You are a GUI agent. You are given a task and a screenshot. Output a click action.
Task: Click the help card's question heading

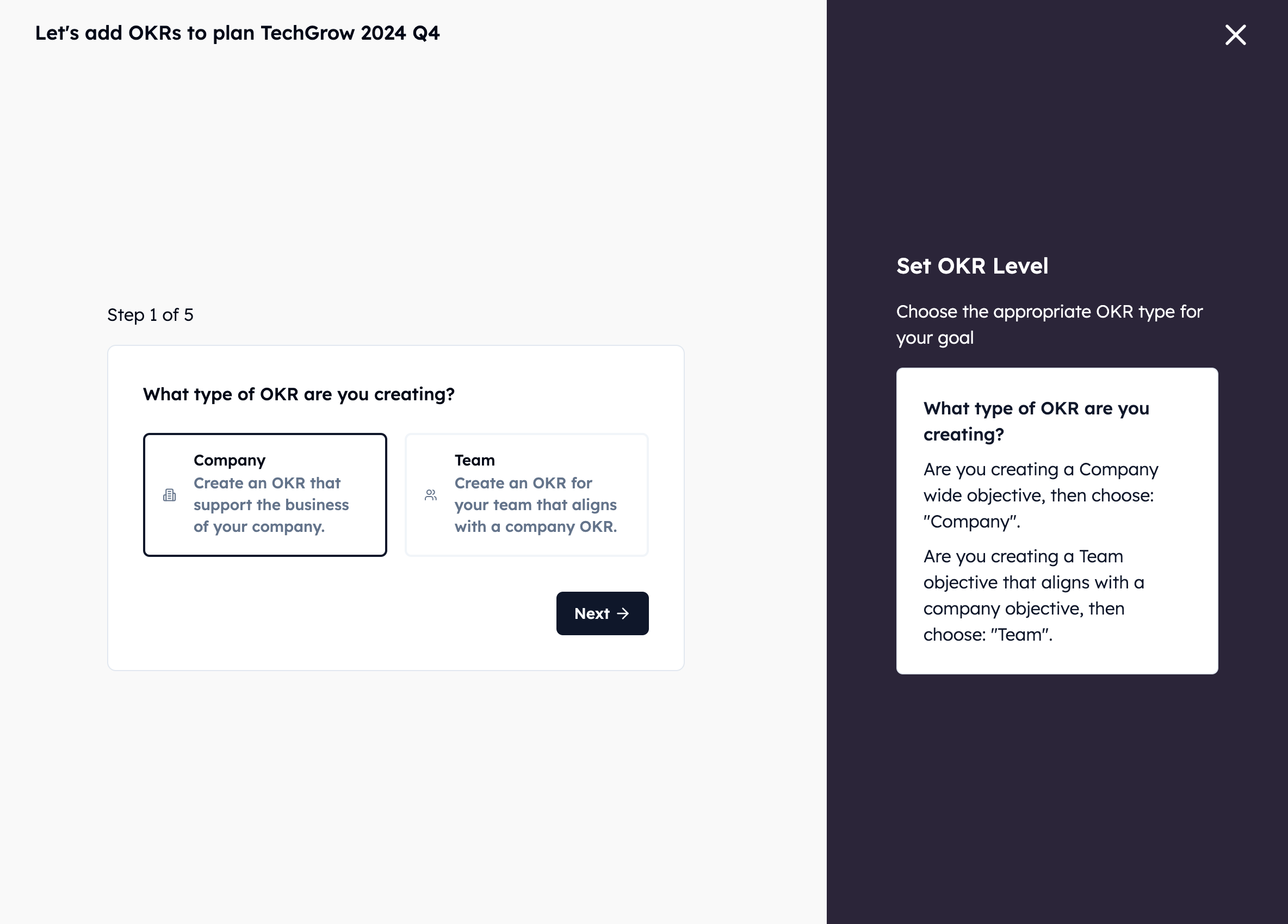(x=1036, y=421)
